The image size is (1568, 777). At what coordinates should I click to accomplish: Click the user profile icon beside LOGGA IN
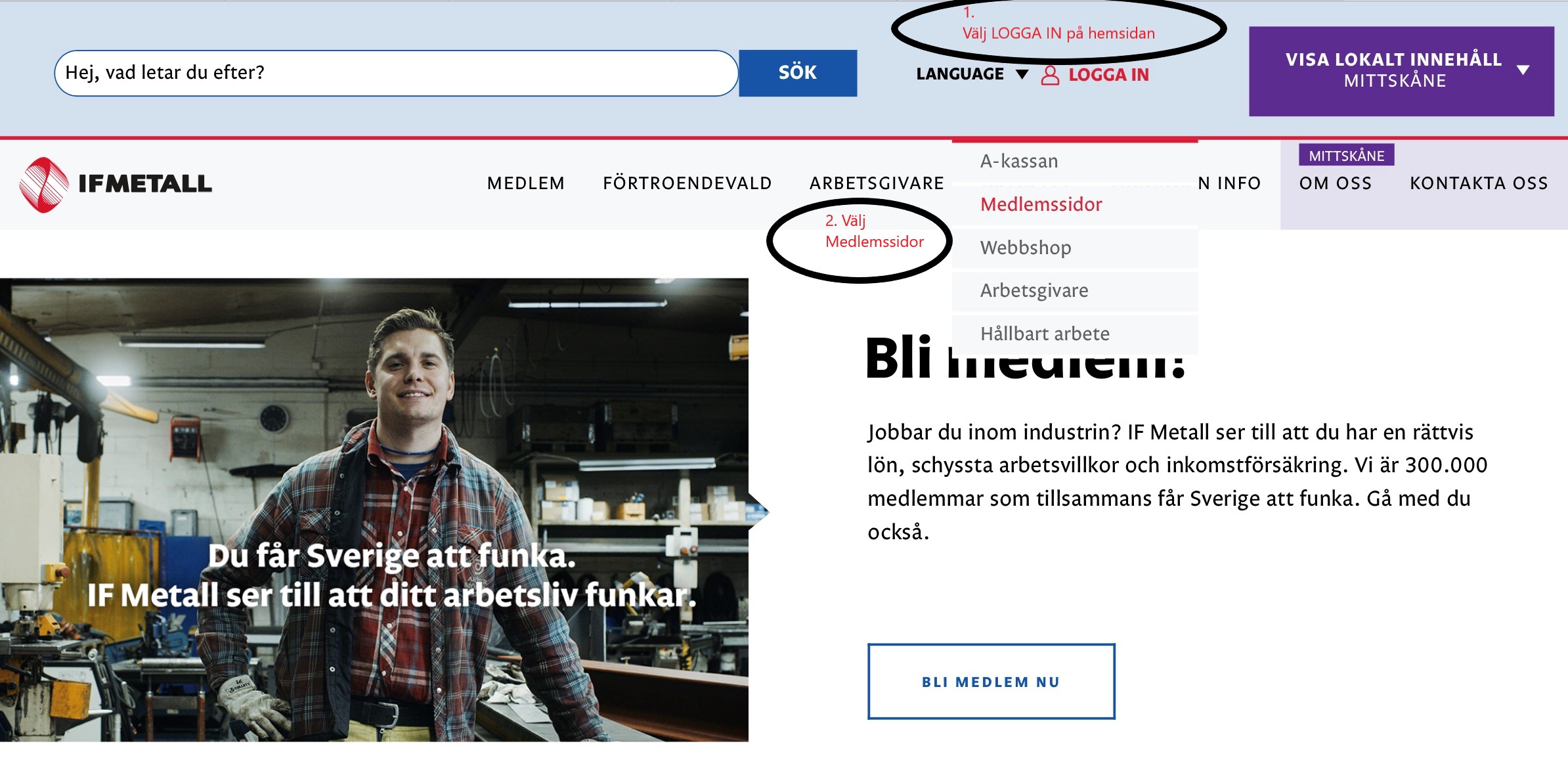pyautogui.click(x=1050, y=75)
